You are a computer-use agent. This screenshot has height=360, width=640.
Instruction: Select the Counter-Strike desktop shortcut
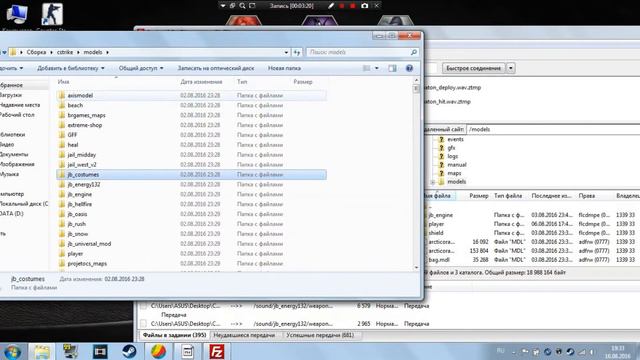pos(51,16)
